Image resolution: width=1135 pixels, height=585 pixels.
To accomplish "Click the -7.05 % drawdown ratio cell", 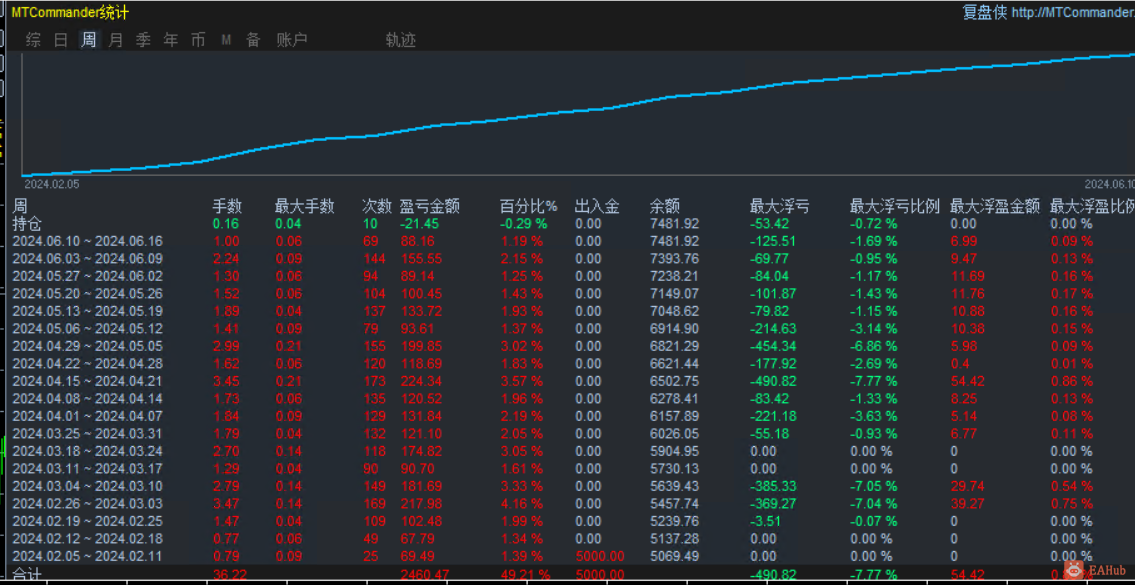I will pos(873,486).
